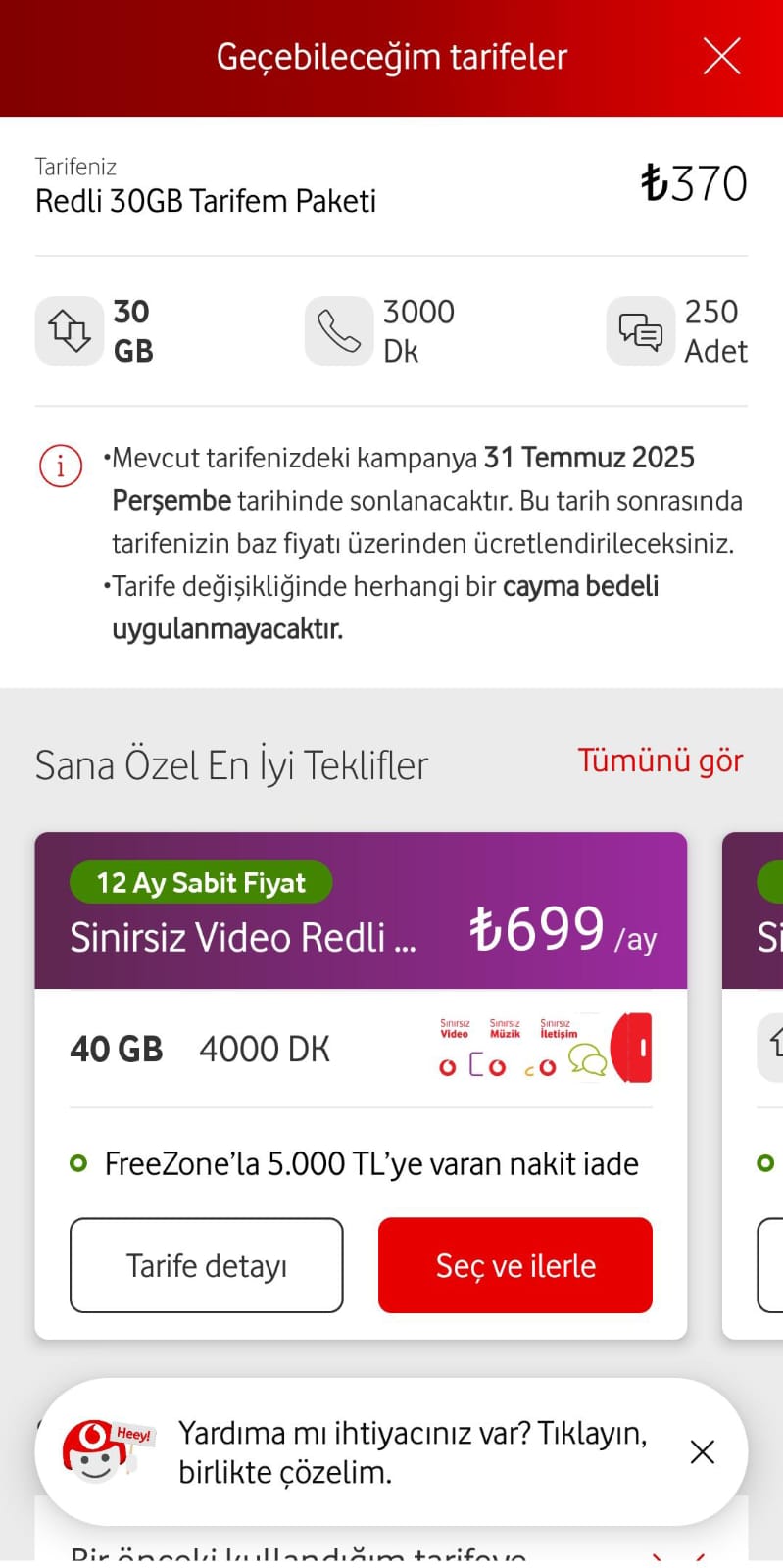783x1568 pixels.
Task: Tap the Yardıma mı ihtiyacınız var message
Action: pyautogui.click(x=412, y=1451)
